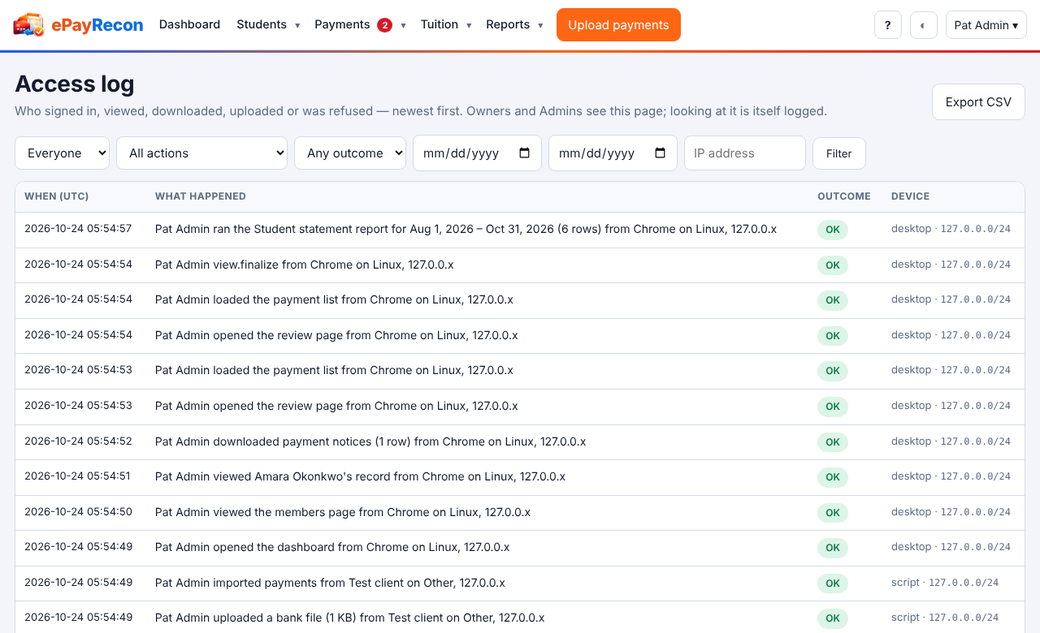Open the Tuition nav menu

(439, 25)
